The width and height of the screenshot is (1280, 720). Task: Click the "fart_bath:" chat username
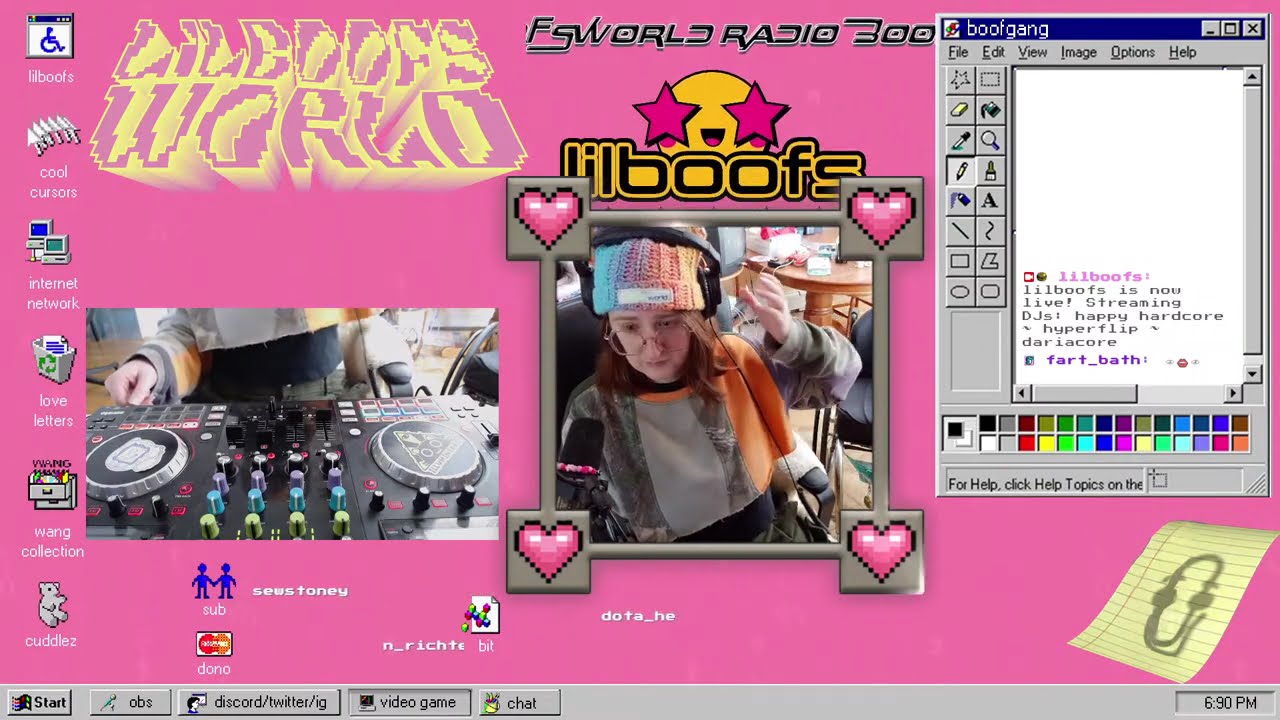[1097, 360]
